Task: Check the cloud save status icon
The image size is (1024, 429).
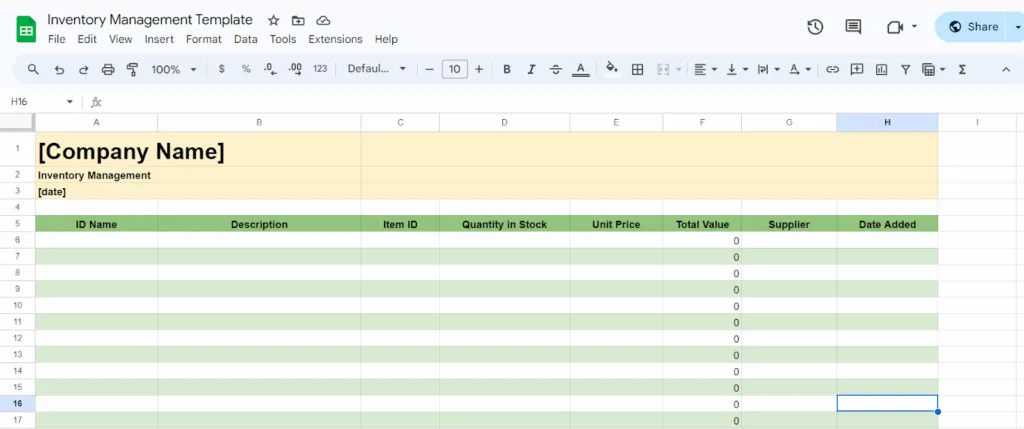Action: (x=323, y=20)
